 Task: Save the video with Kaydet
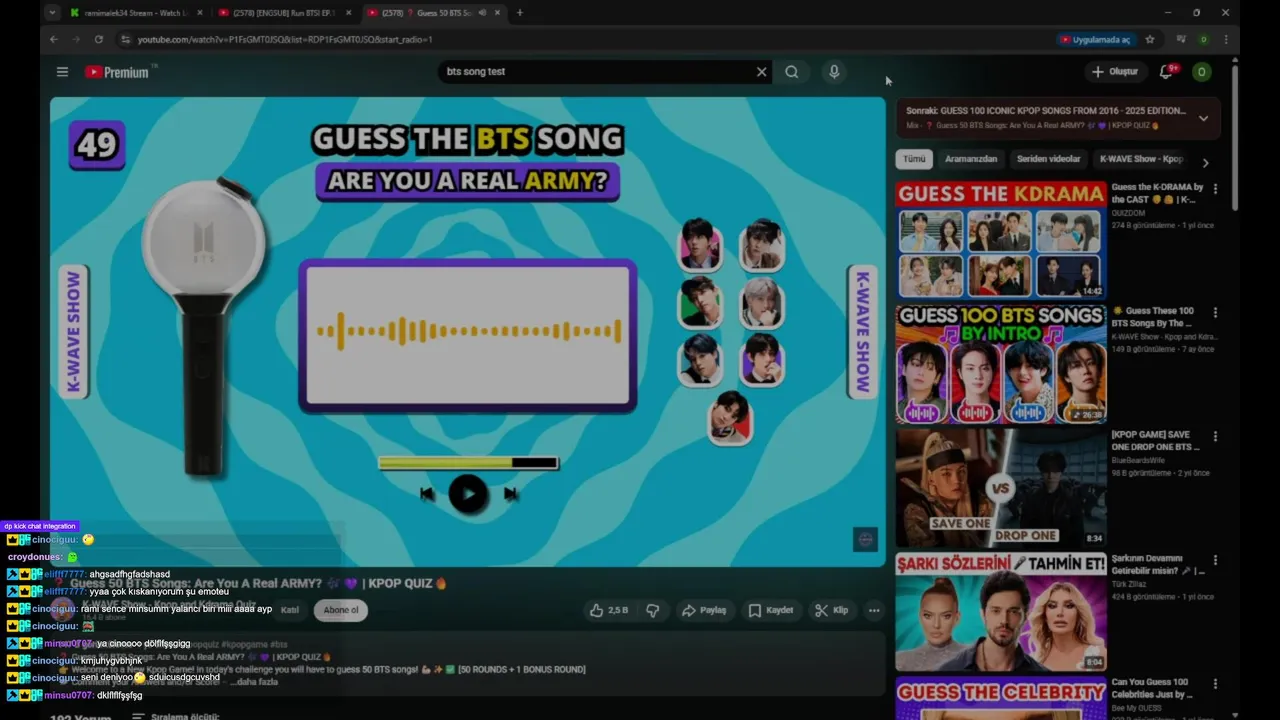771,610
